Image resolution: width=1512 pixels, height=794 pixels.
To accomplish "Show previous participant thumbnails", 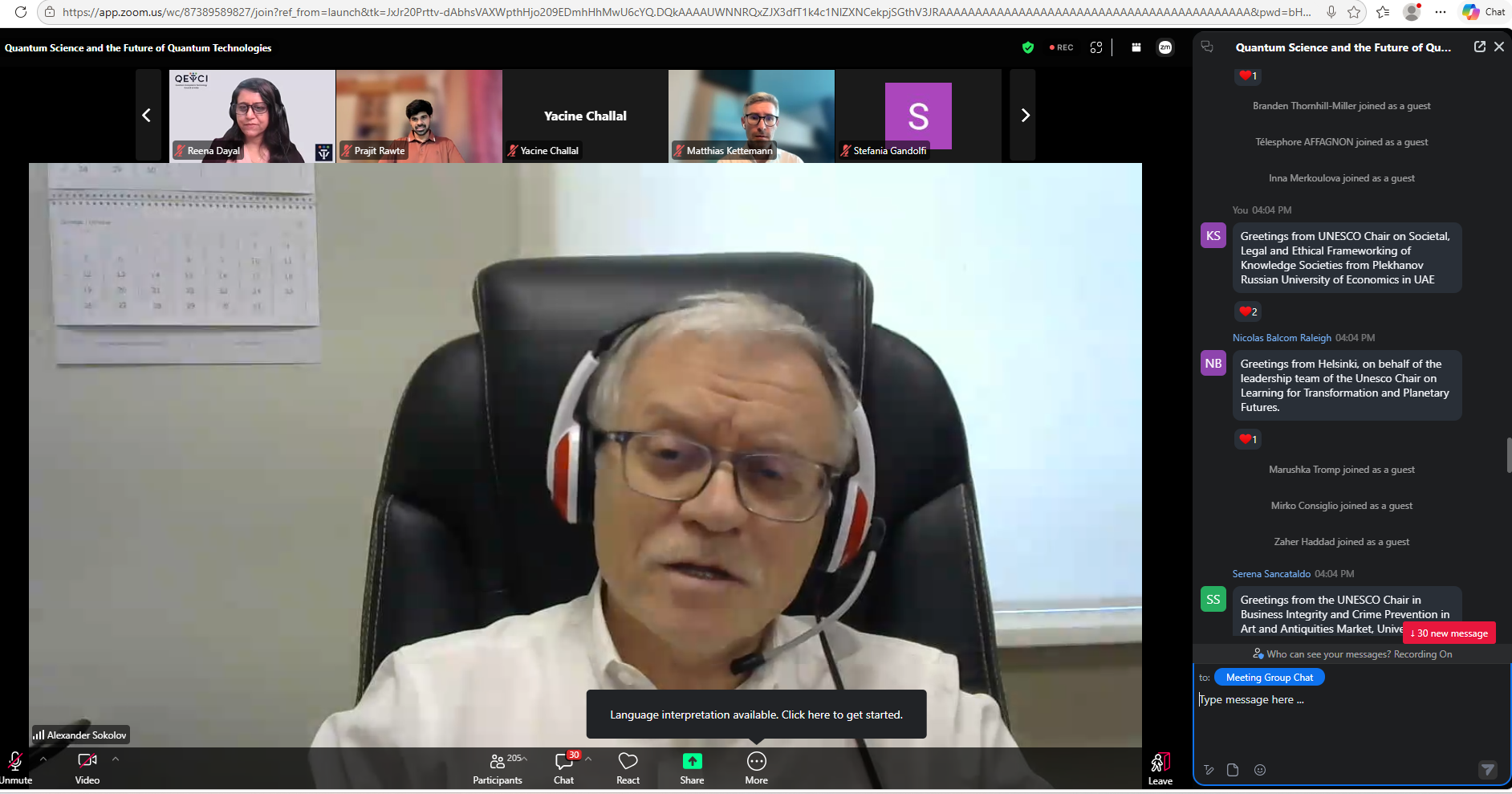I will (147, 116).
